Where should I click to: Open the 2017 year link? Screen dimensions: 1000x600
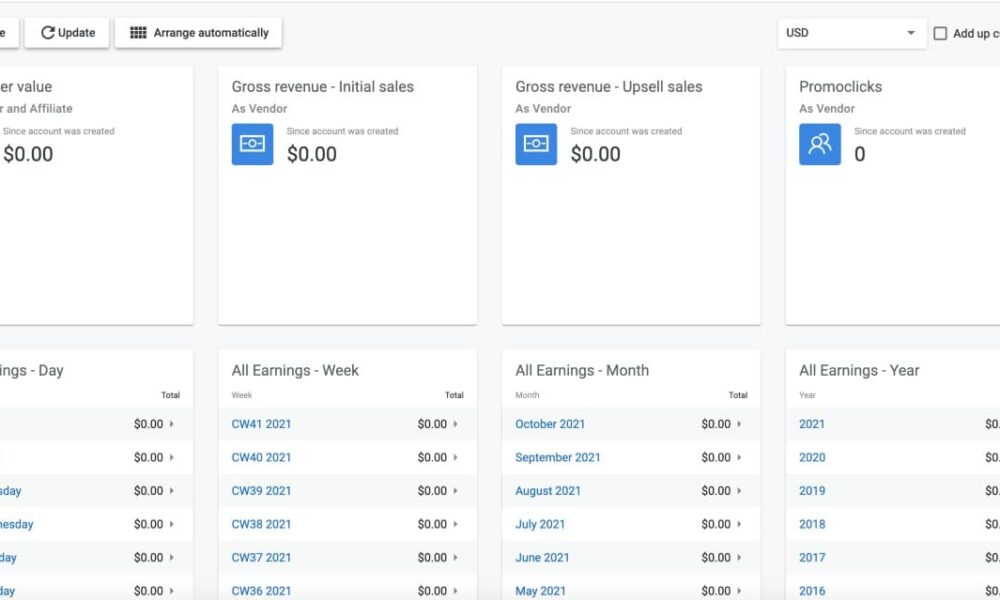click(812, 557)
